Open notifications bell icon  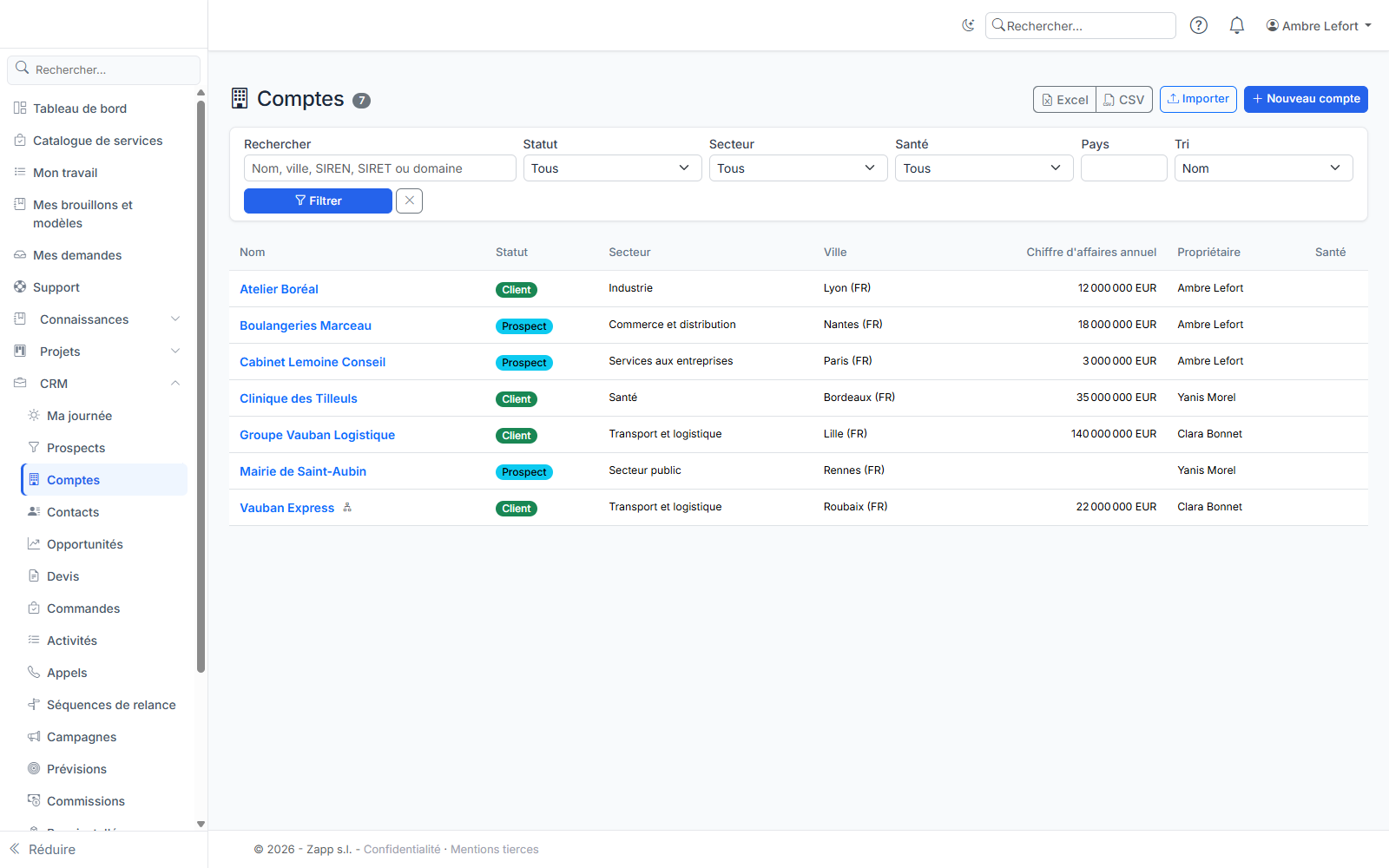(x=1237, y=26)
